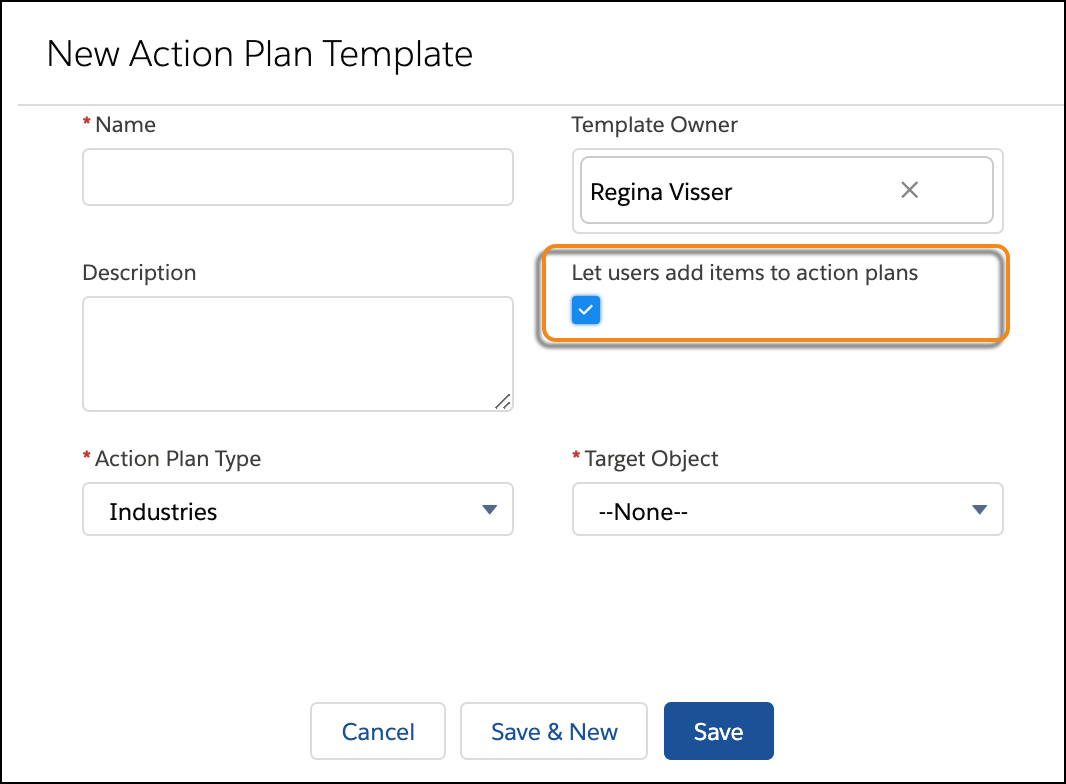1066x784 pixels.
Task: Clear Regina Visser from Template Owner
Action: 909,190
